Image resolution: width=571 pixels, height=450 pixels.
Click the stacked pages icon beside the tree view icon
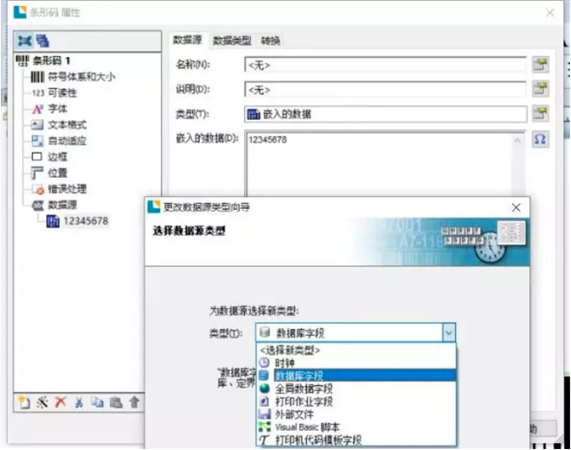coord(43,41)
